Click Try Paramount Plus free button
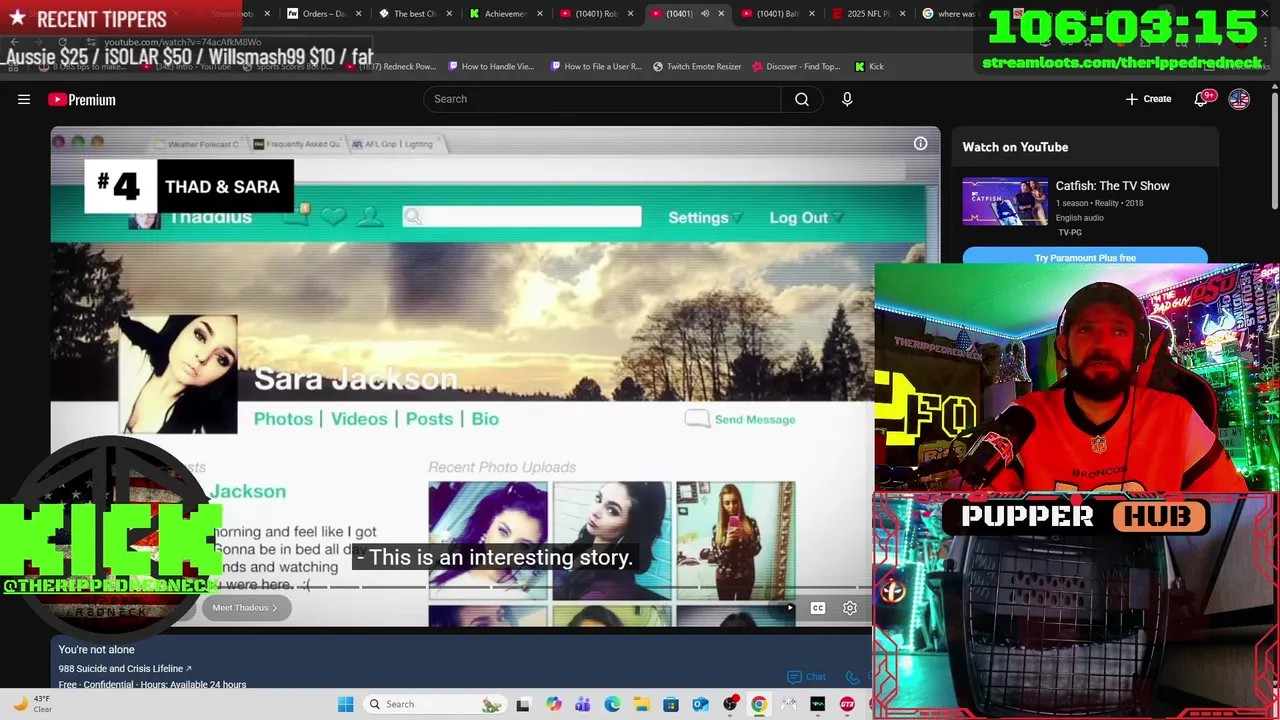The width and height of the screenshot is (1280, 720). pyautogui.click(x=1085, y=257)
